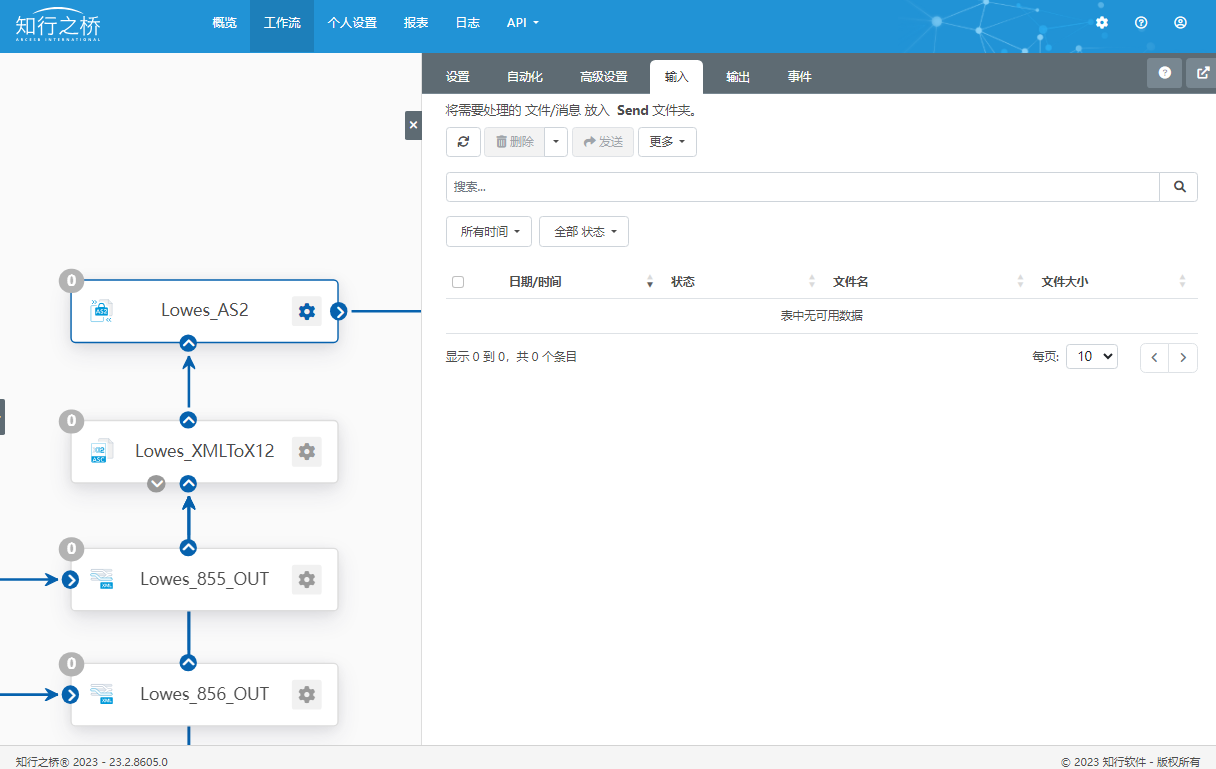Expand the 所有时间 time filter dropdown
The image size is (1216, 769).
(489, 232)
